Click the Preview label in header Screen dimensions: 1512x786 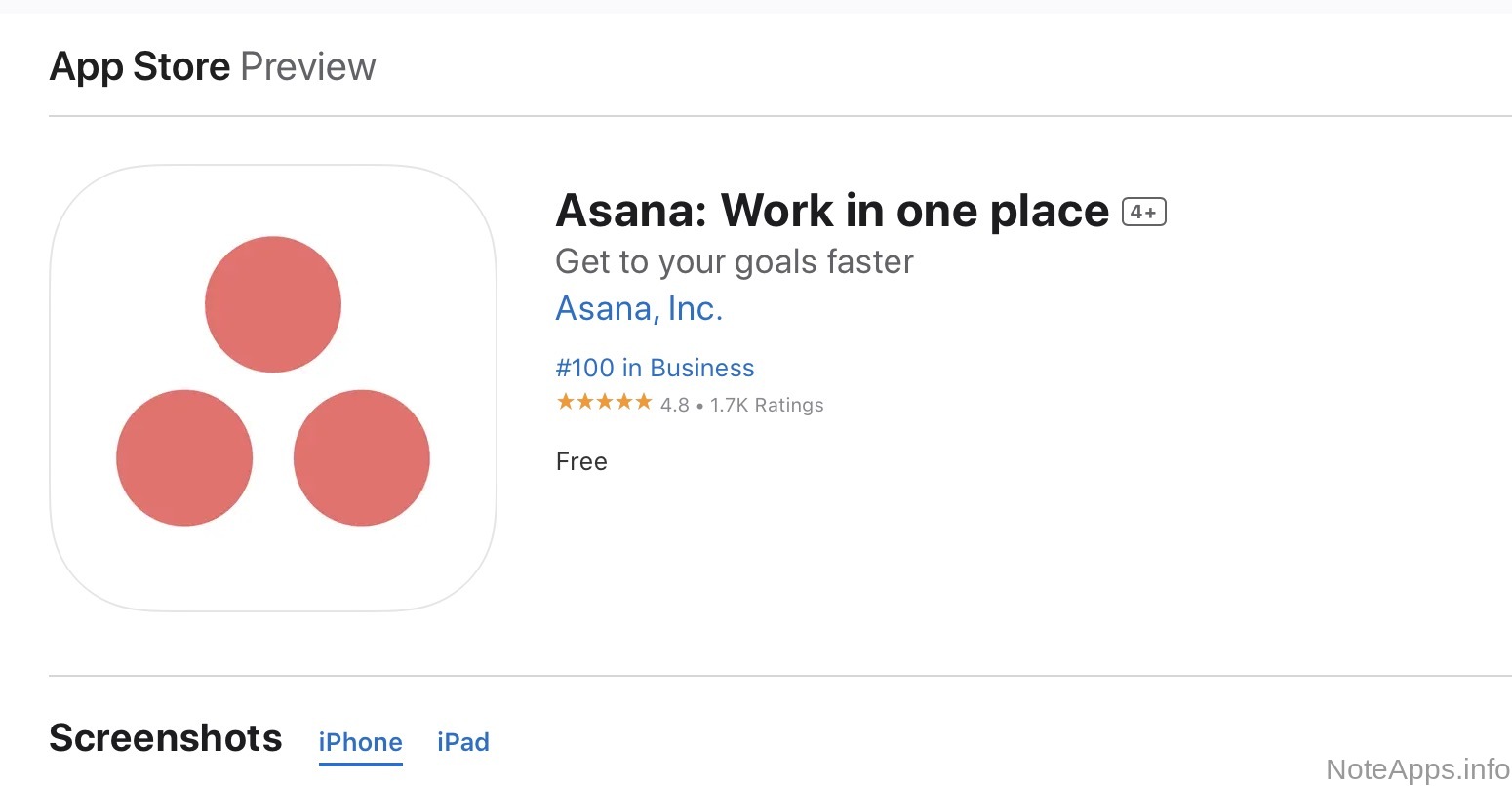tap(307, 66)
